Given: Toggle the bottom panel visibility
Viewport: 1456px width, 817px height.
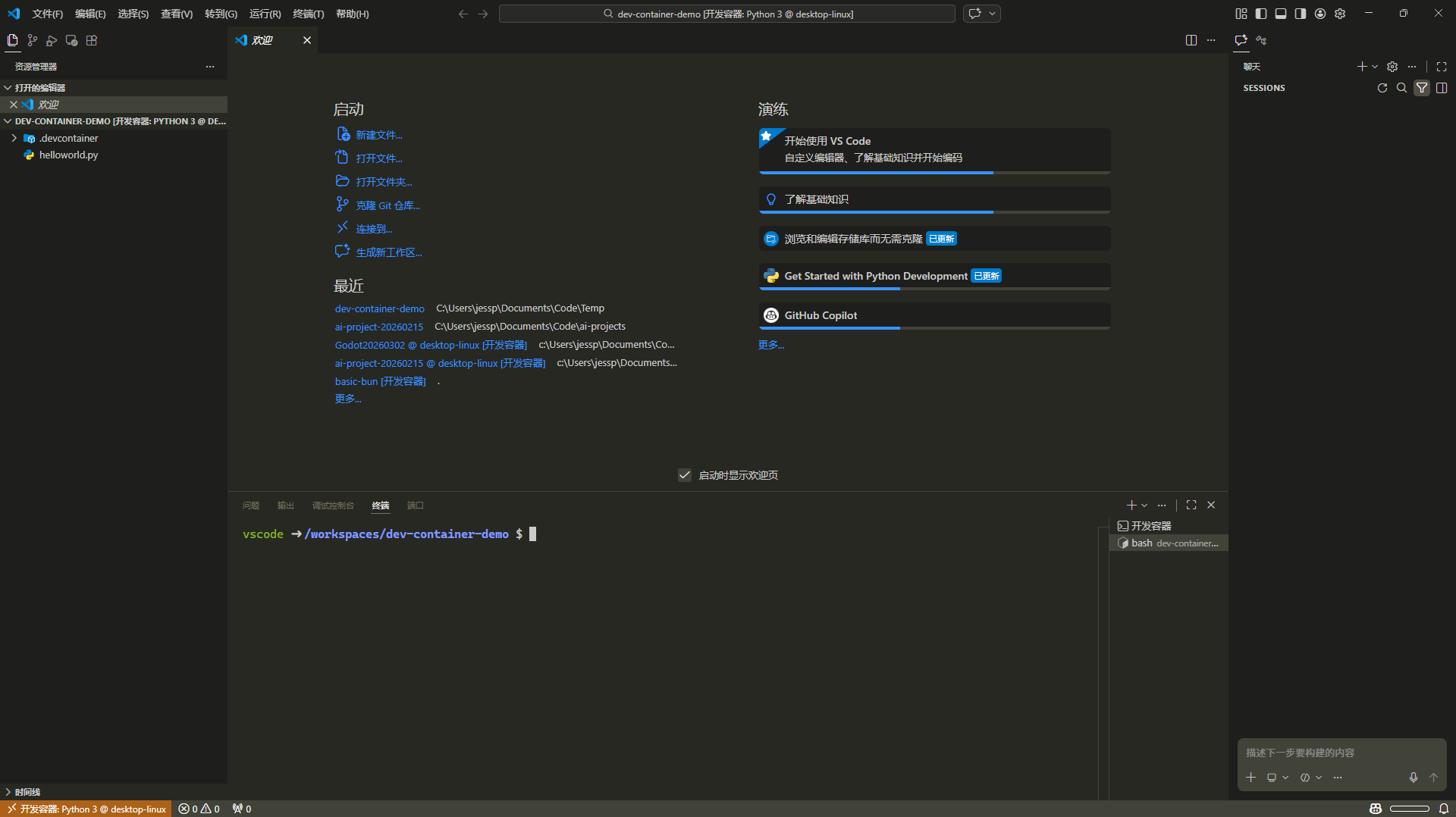Looking at the screenshot, I should [1281, 14].
